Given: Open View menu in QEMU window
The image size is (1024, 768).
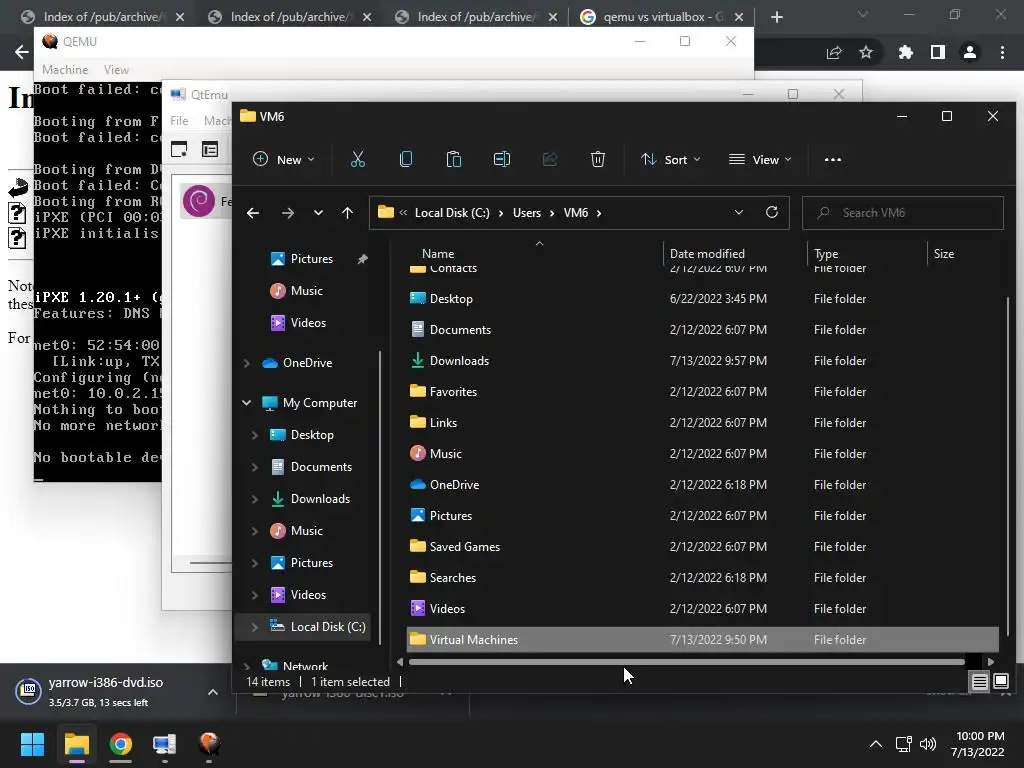Looking at the screenshot, I should (x=116, y=70).
